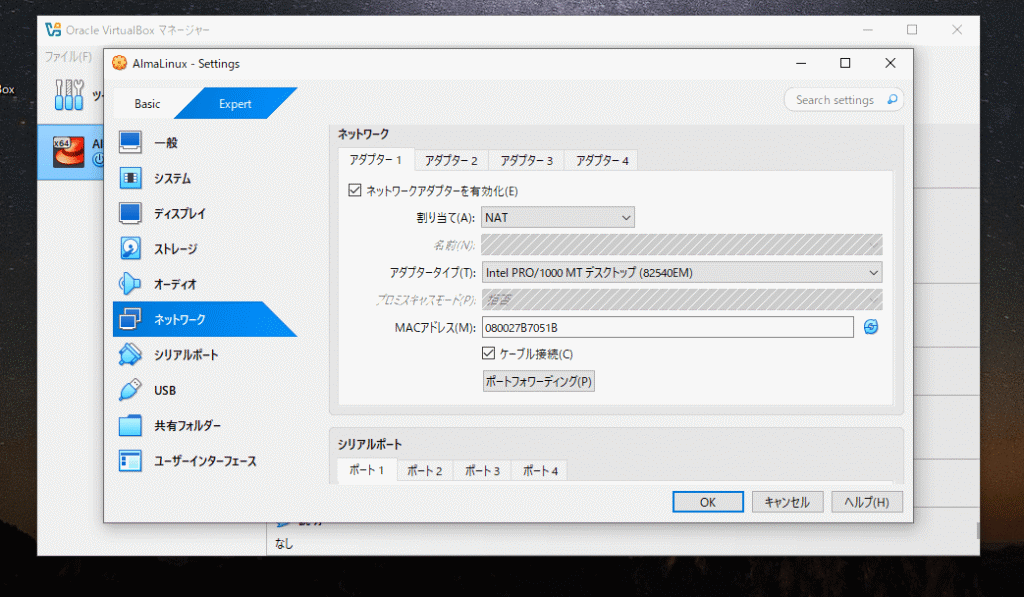Select the ネットワーク category icon
The width and height of the screenshot is (1024, 597).
130,319
